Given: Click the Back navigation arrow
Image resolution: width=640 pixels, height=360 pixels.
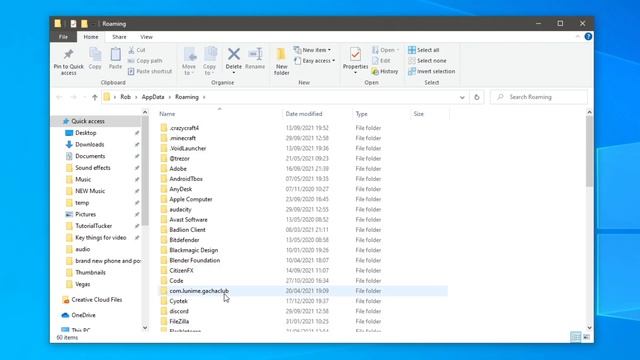Looking at the screenshot, I should point(59,97).
